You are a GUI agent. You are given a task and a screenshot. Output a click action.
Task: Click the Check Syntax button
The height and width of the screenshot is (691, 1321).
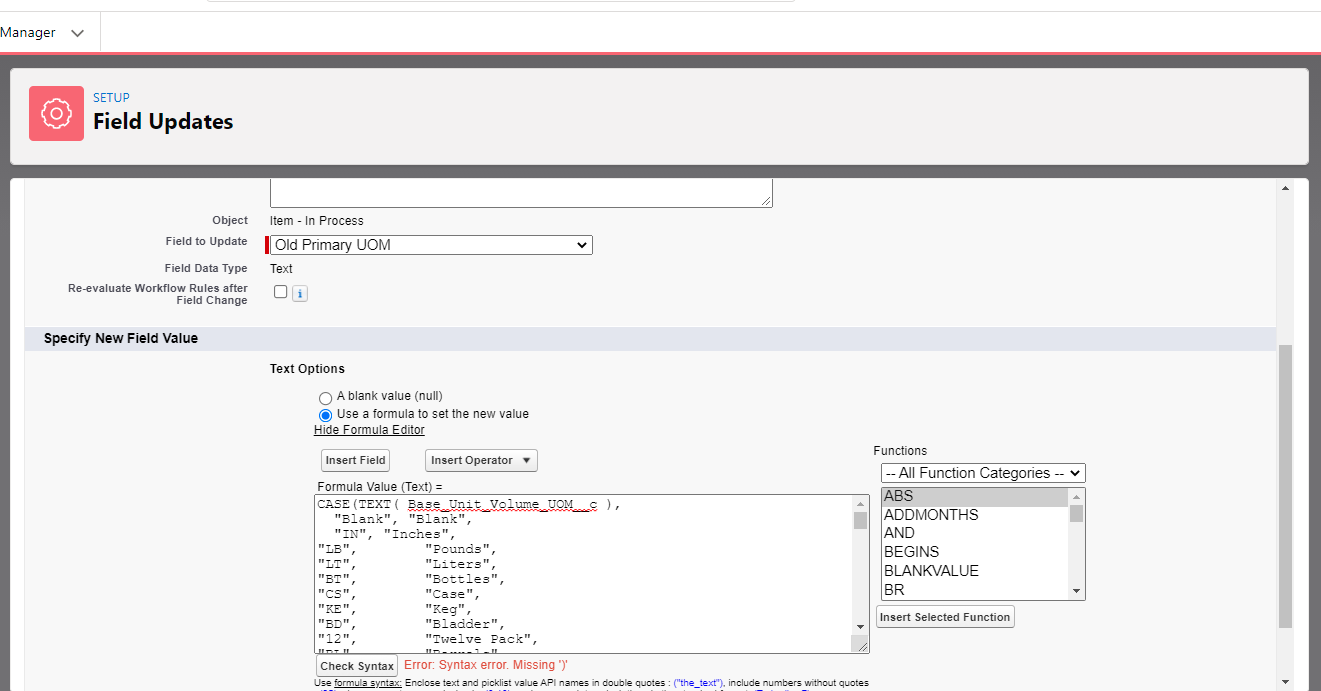pos(357,666)
